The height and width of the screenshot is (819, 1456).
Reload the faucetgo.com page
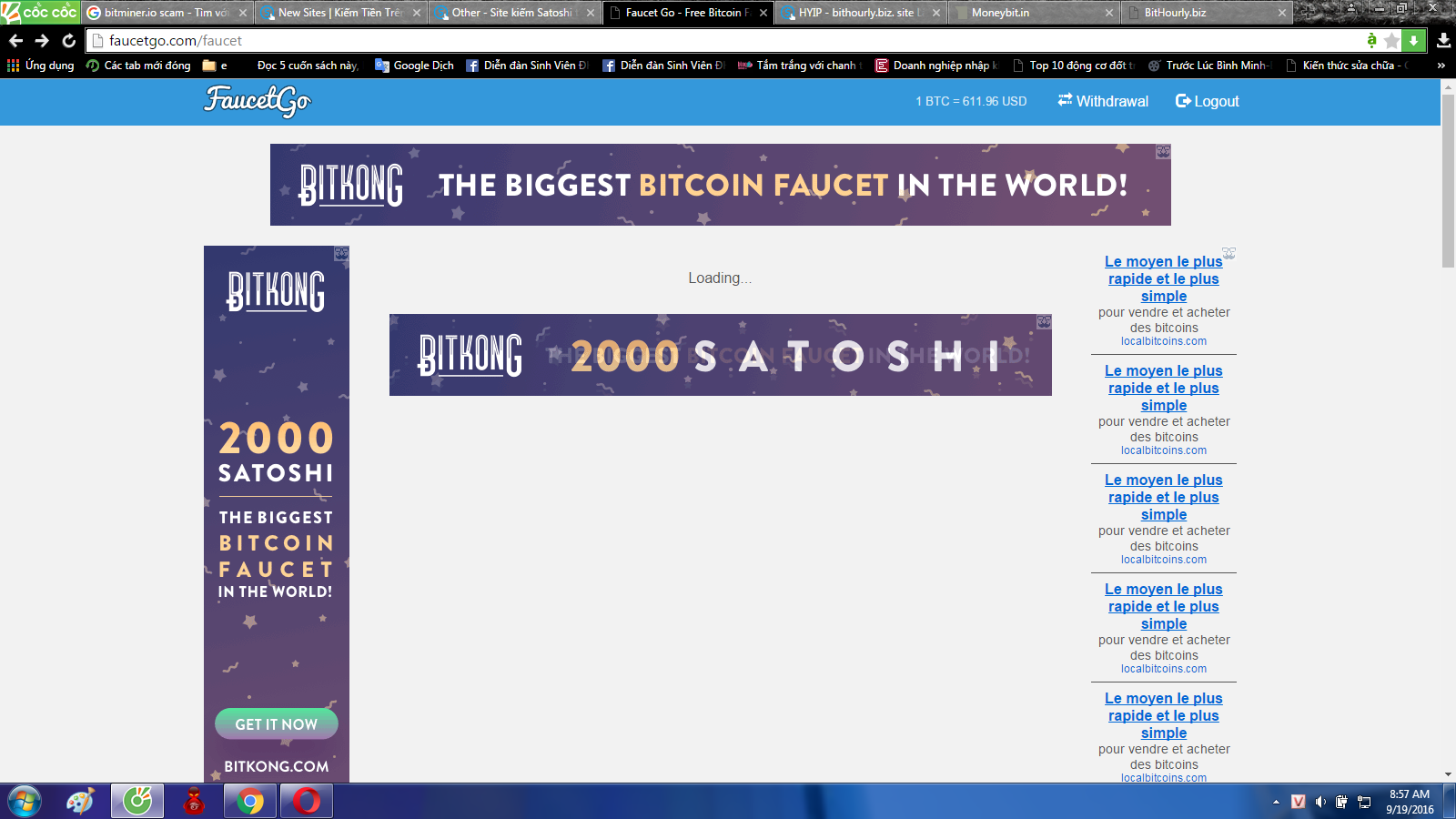69,41
